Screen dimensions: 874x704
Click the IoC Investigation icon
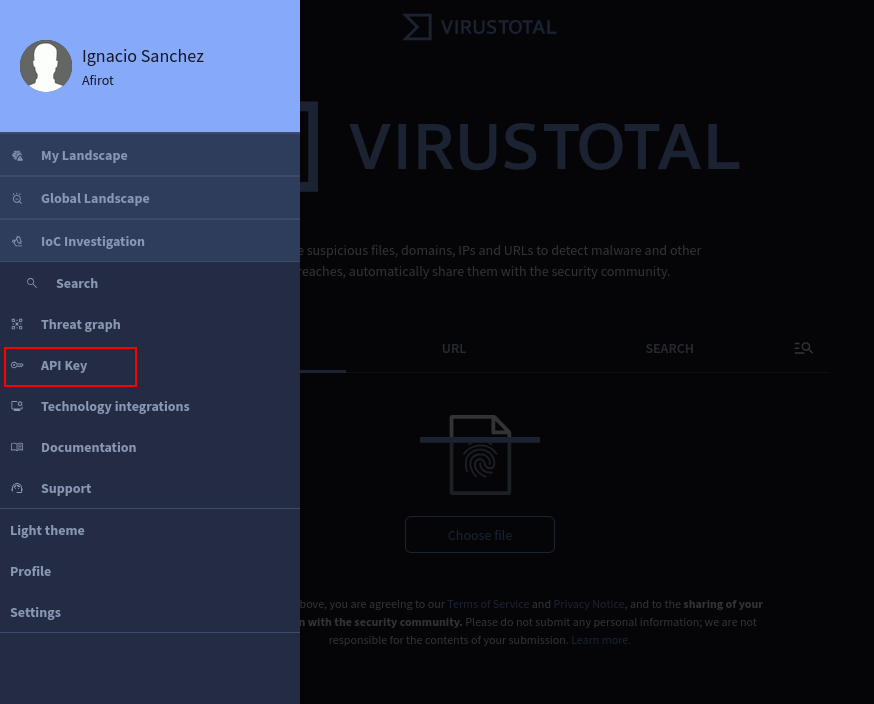click(17, 241)
